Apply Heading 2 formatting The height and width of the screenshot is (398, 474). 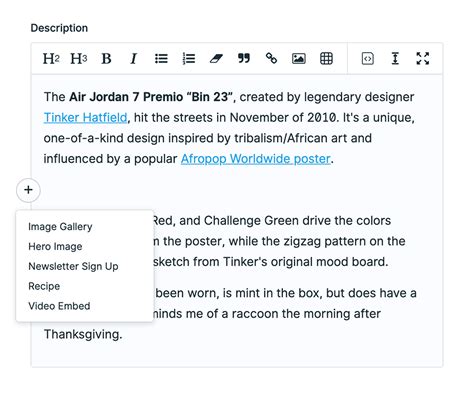coord(51,59)
